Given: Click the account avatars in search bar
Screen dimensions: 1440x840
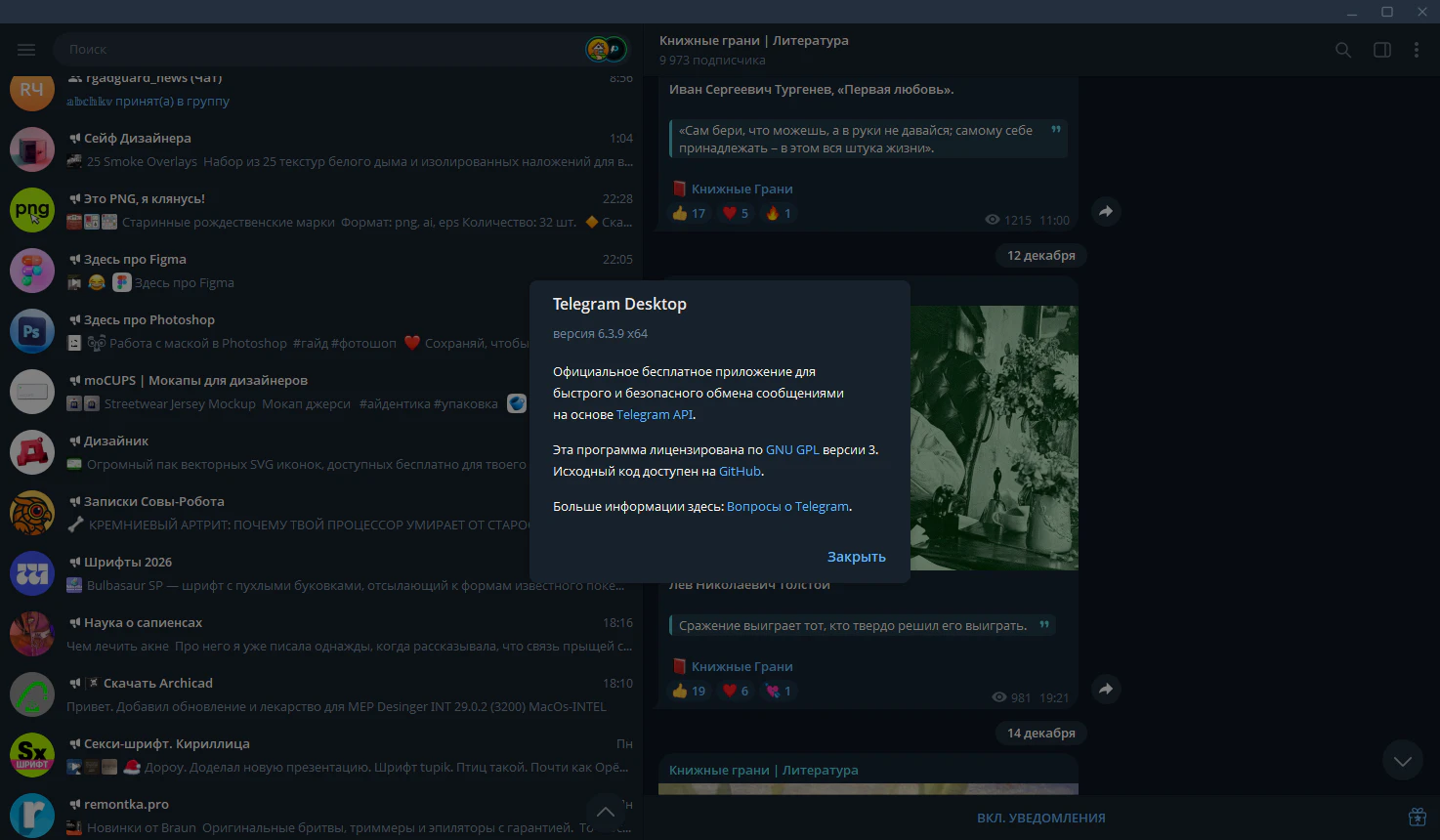Looking at the screenshot, I should (x=605, y=49).
